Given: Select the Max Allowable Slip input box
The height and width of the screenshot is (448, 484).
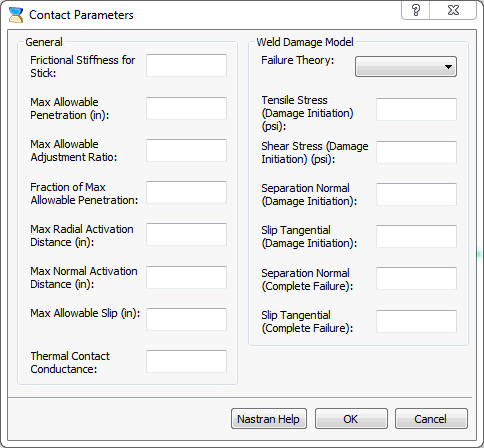Looking at the screenshot, I should tap(186, 319).
